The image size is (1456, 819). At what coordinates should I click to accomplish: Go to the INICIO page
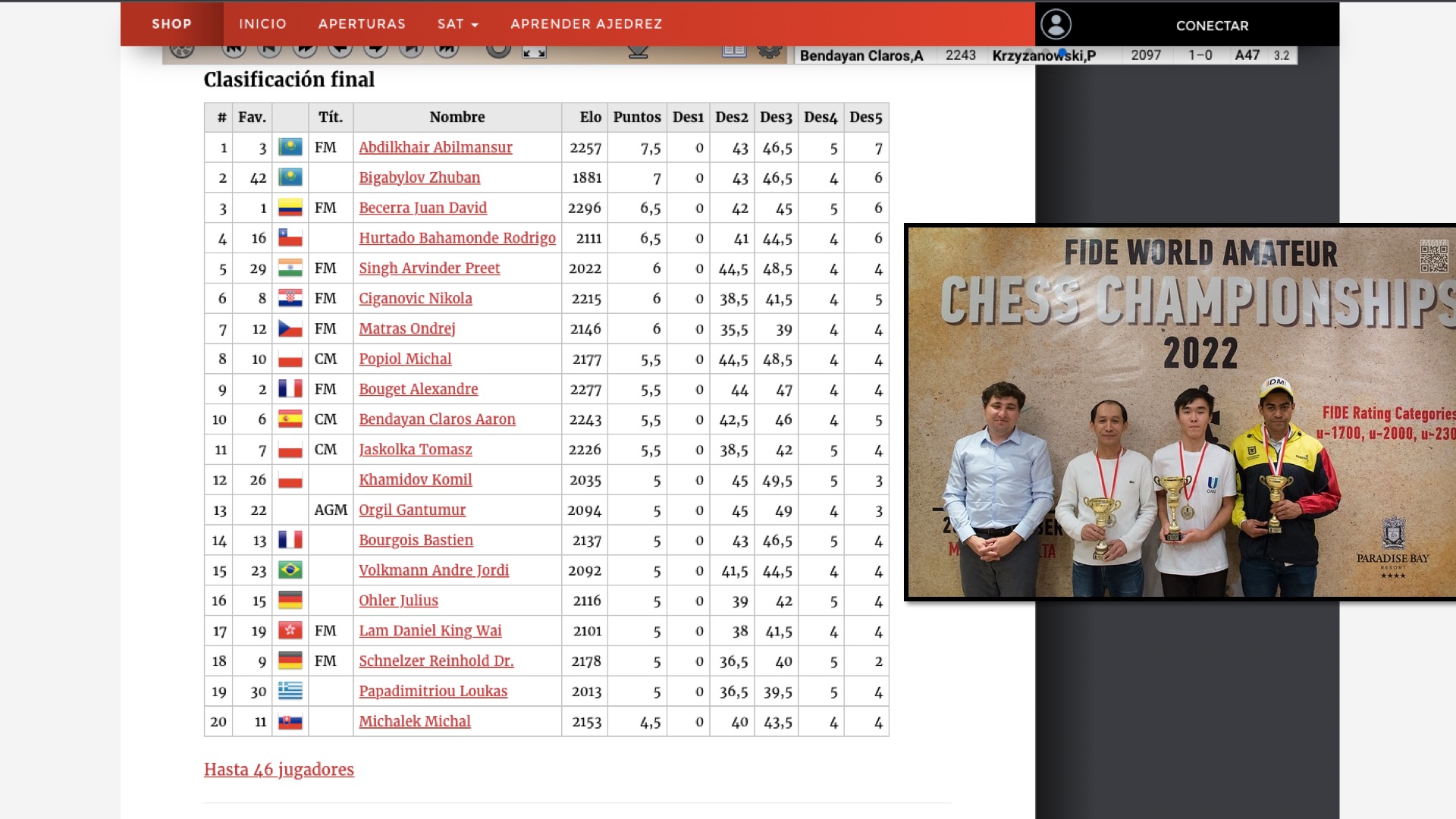262,24
